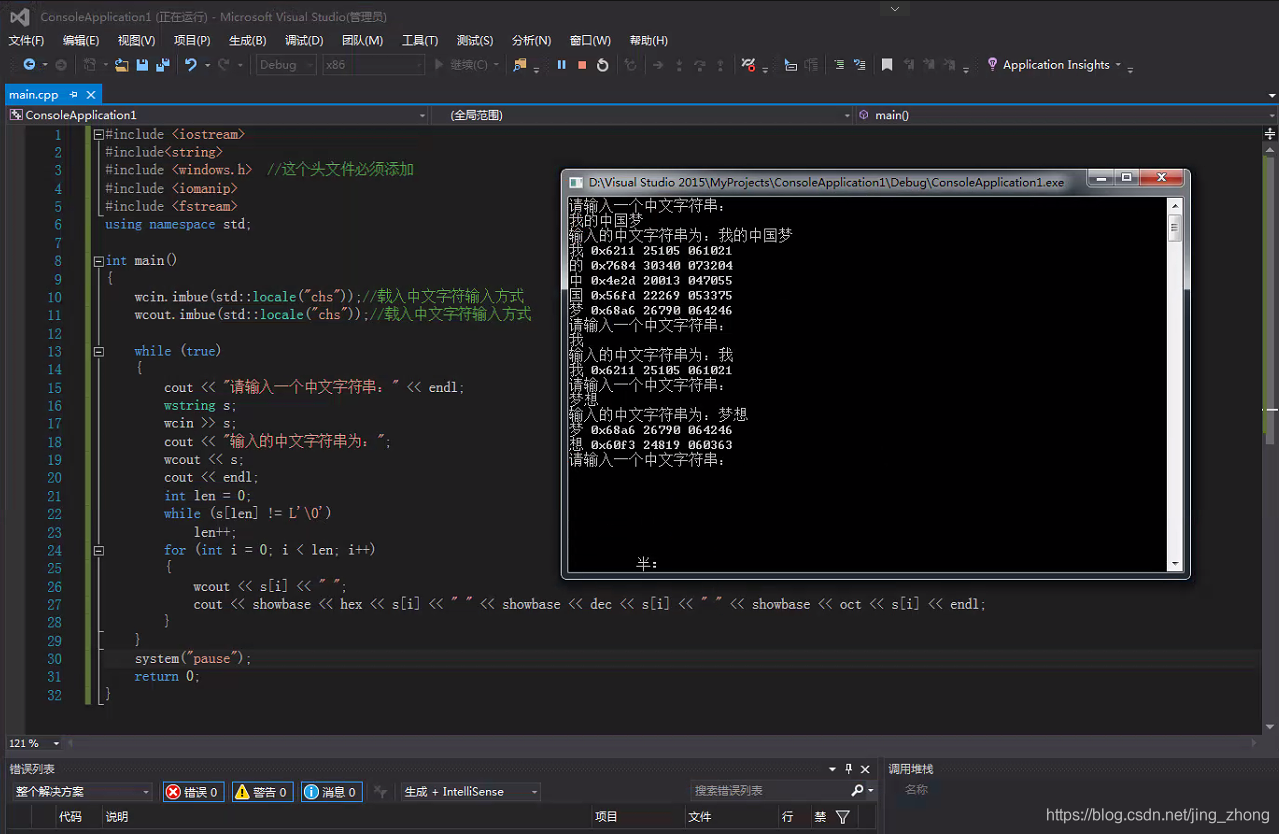Open the 整个解决方案 scope dropdown
This screenshot has height=834, width=1279.
click(x=83, y=792)
